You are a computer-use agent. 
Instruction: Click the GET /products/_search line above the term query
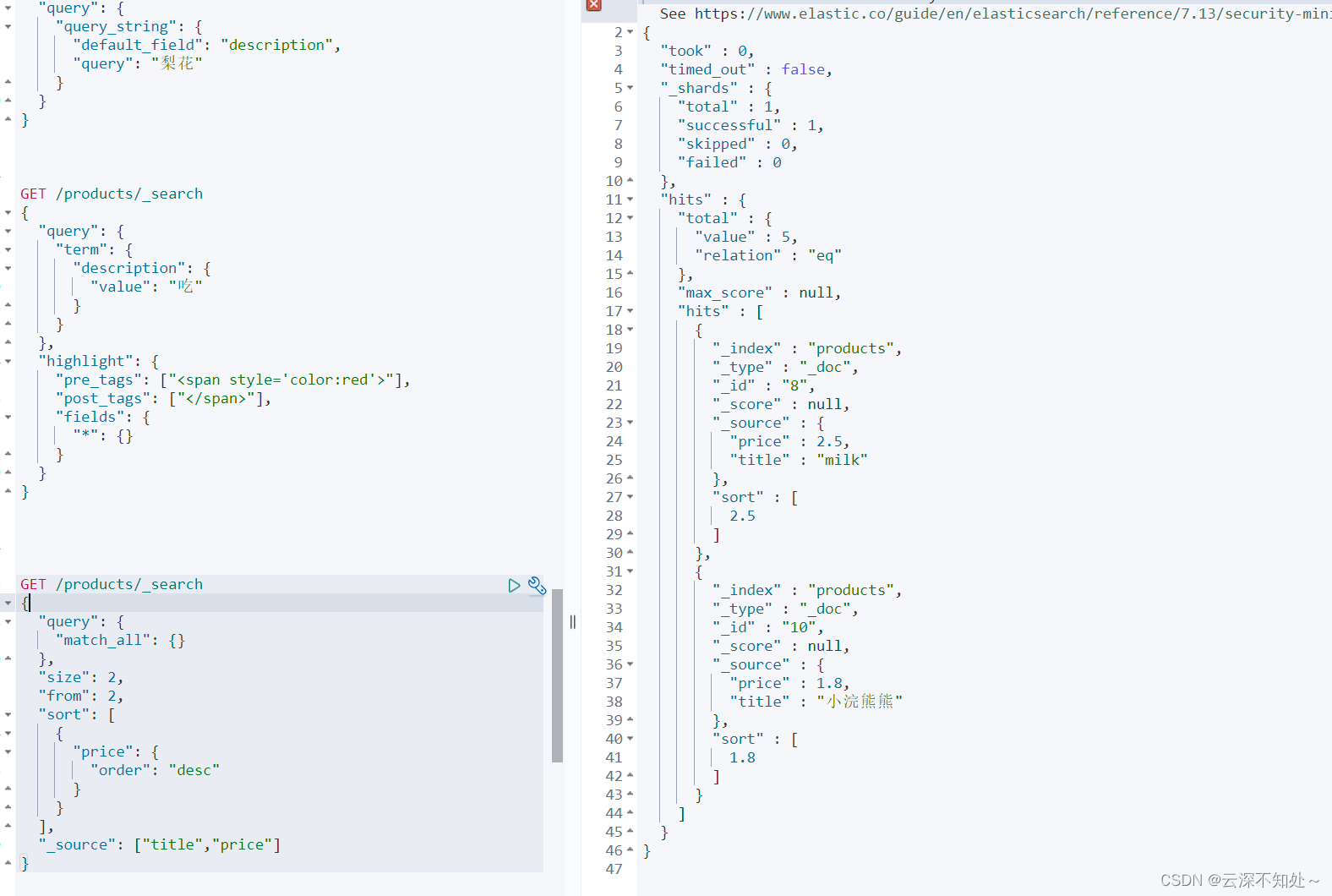click(x=112, y=194)
